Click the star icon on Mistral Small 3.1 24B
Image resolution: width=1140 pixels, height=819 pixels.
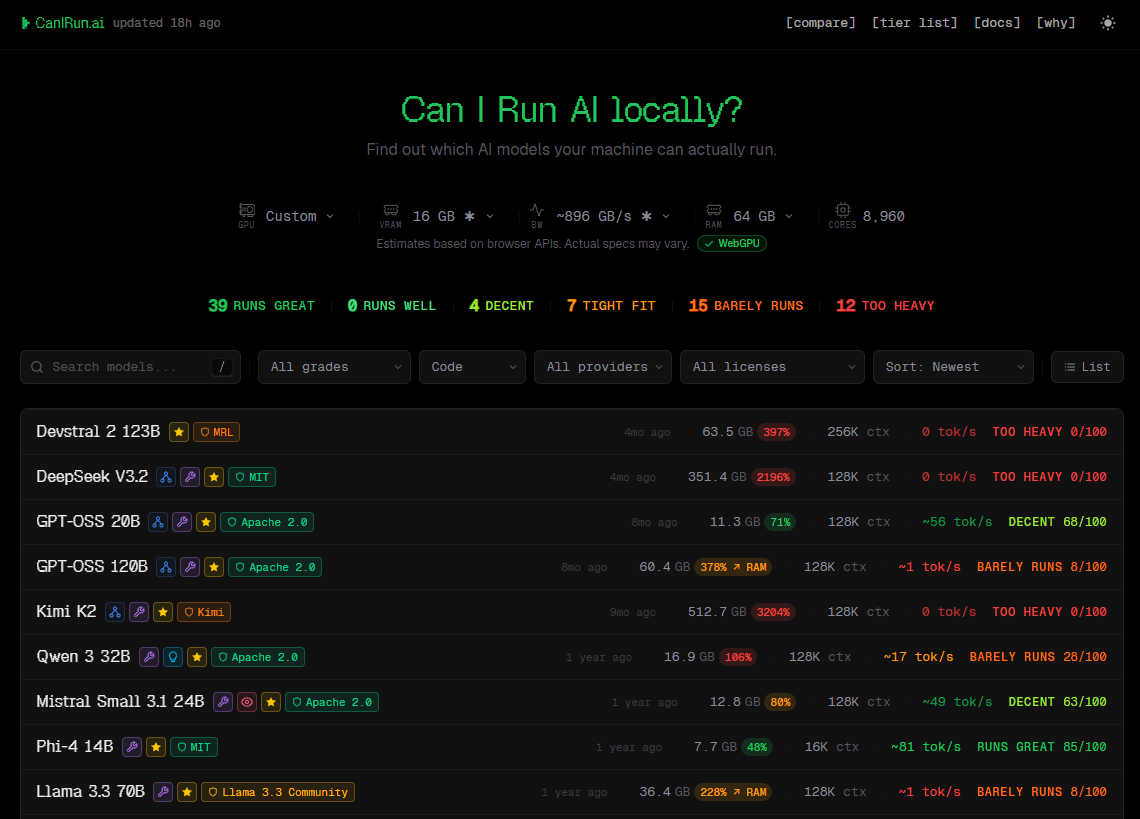[271, 703]
